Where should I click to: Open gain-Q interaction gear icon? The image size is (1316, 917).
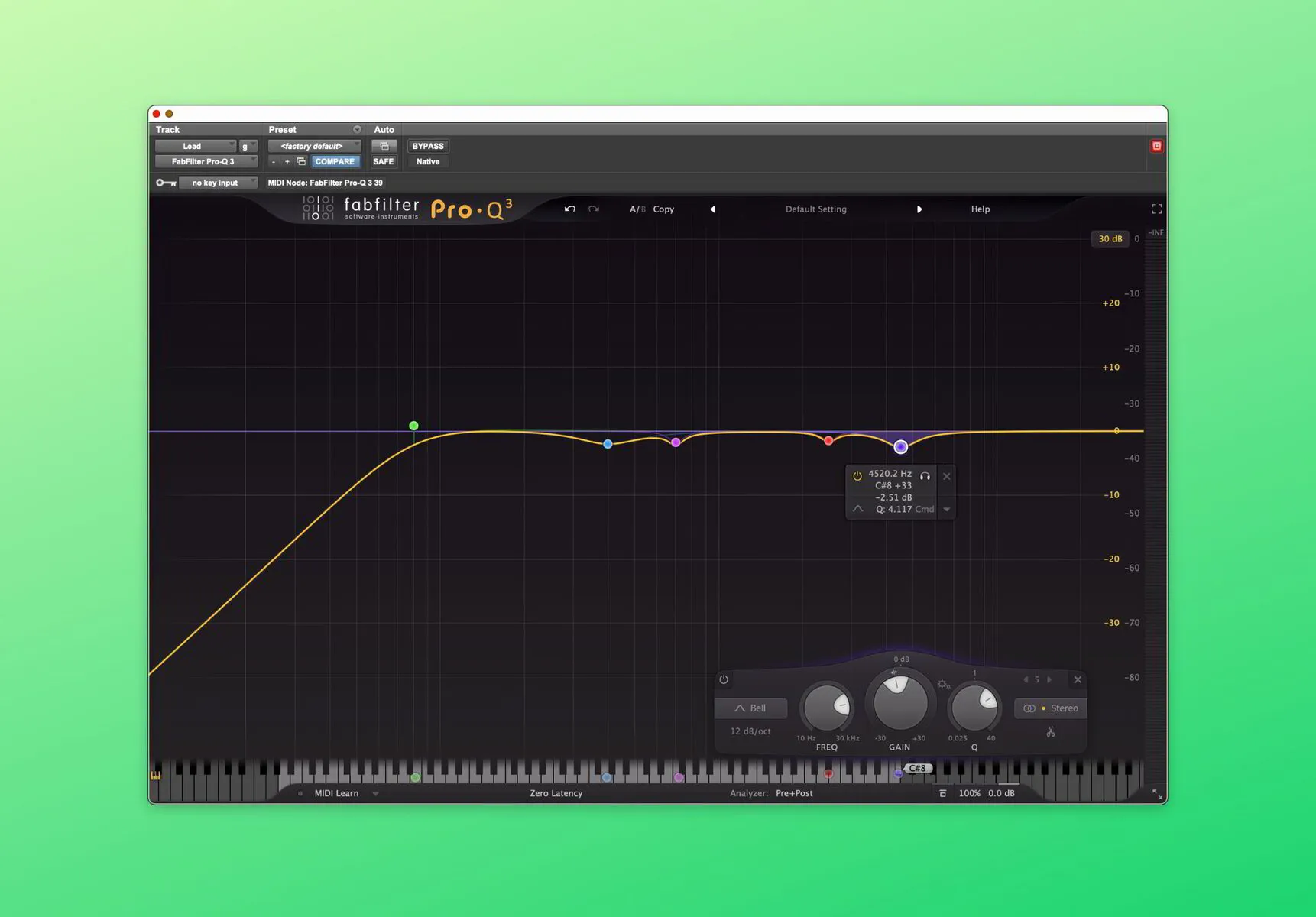click(944, 685)
